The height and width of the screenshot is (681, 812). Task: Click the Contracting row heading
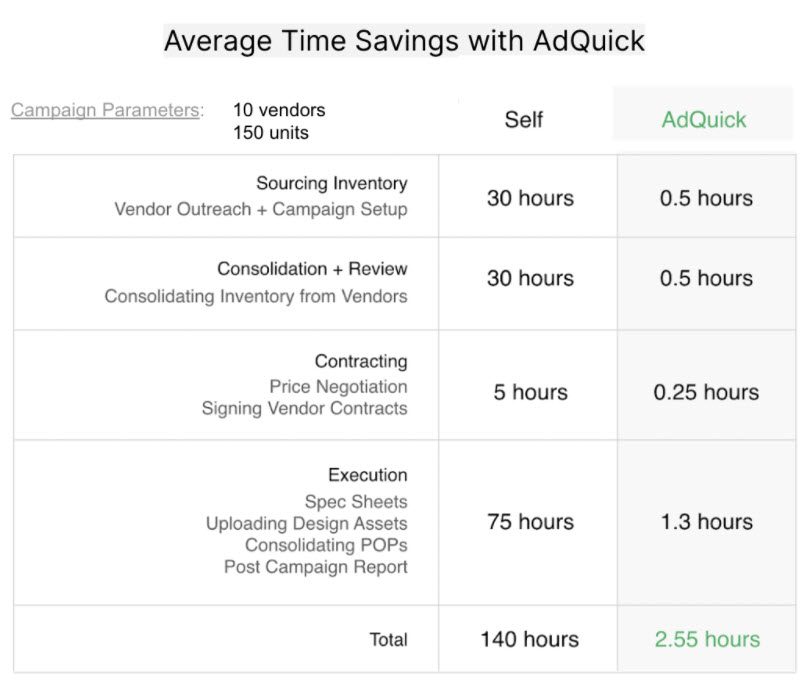click(x=361, y=361)
